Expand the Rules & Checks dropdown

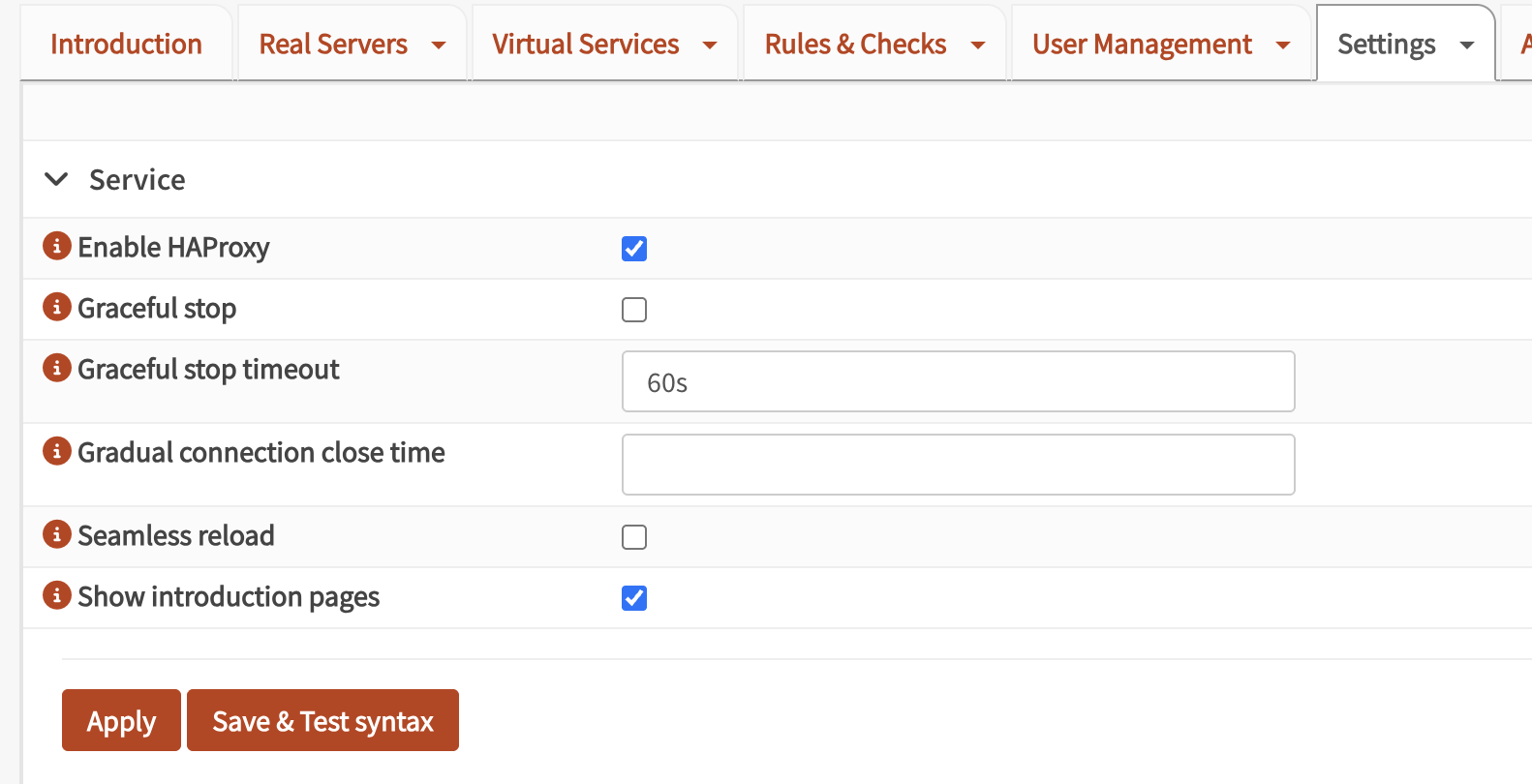click(873, 45)
